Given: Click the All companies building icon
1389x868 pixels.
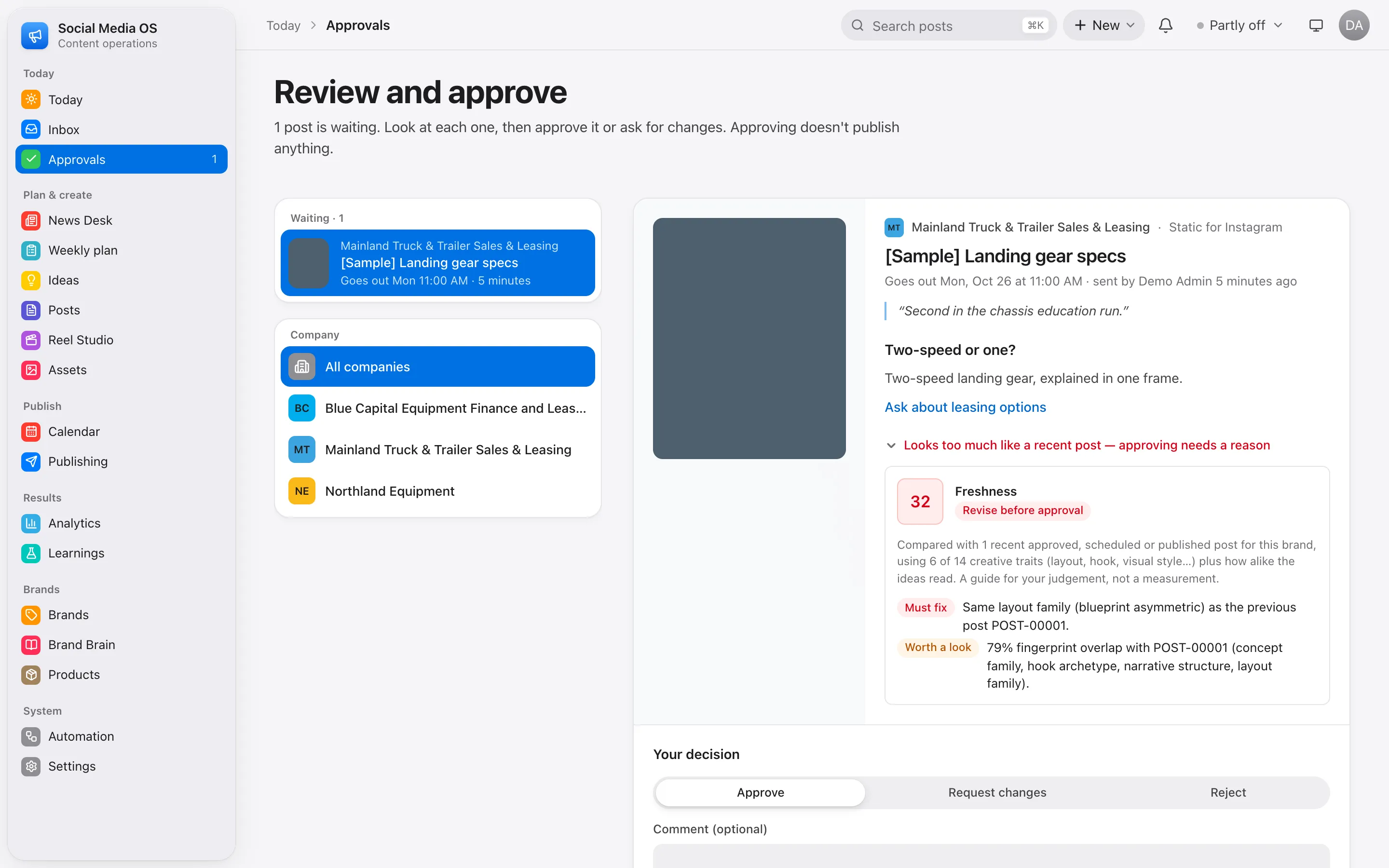Looking at the screenshot, I should click(x=302, y=366).
